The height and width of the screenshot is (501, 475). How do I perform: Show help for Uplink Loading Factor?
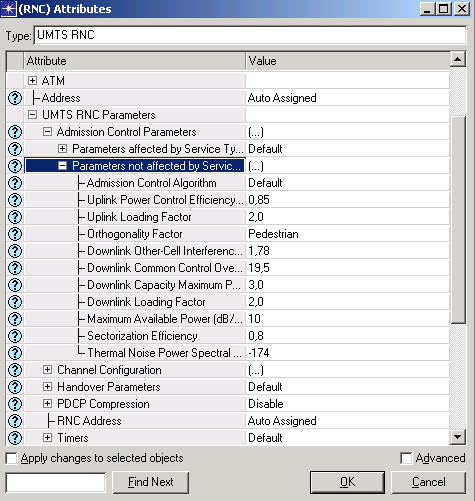[15, 217]
